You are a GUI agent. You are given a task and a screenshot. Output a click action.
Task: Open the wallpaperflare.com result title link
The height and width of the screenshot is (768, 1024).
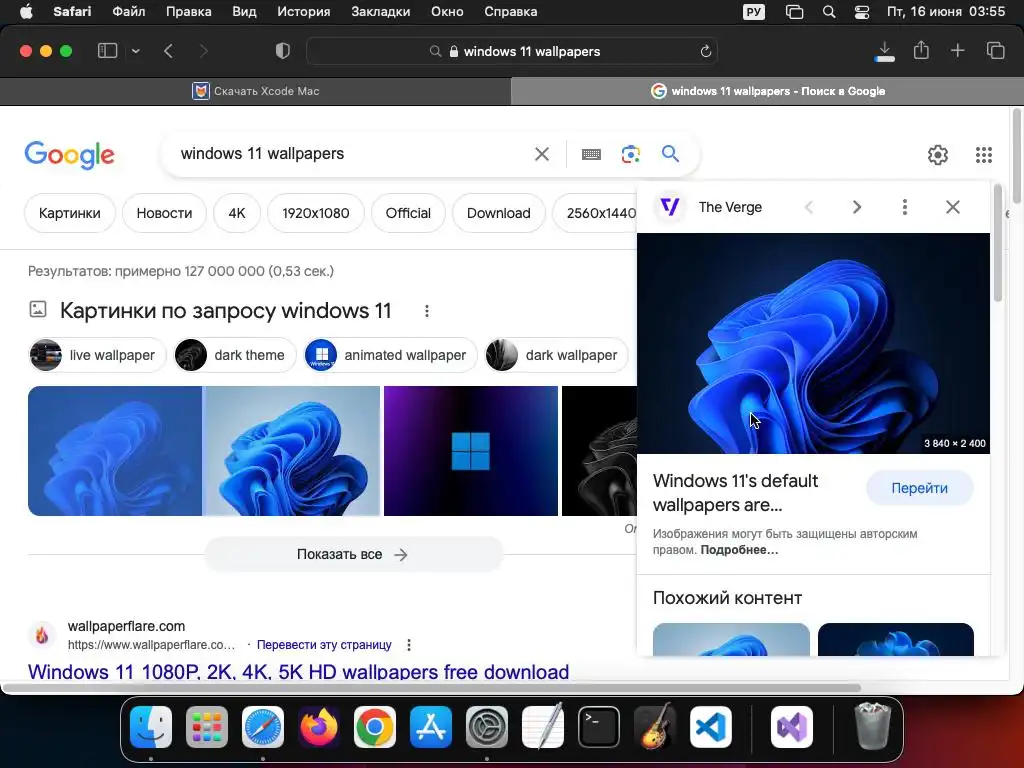click(298, 671)
